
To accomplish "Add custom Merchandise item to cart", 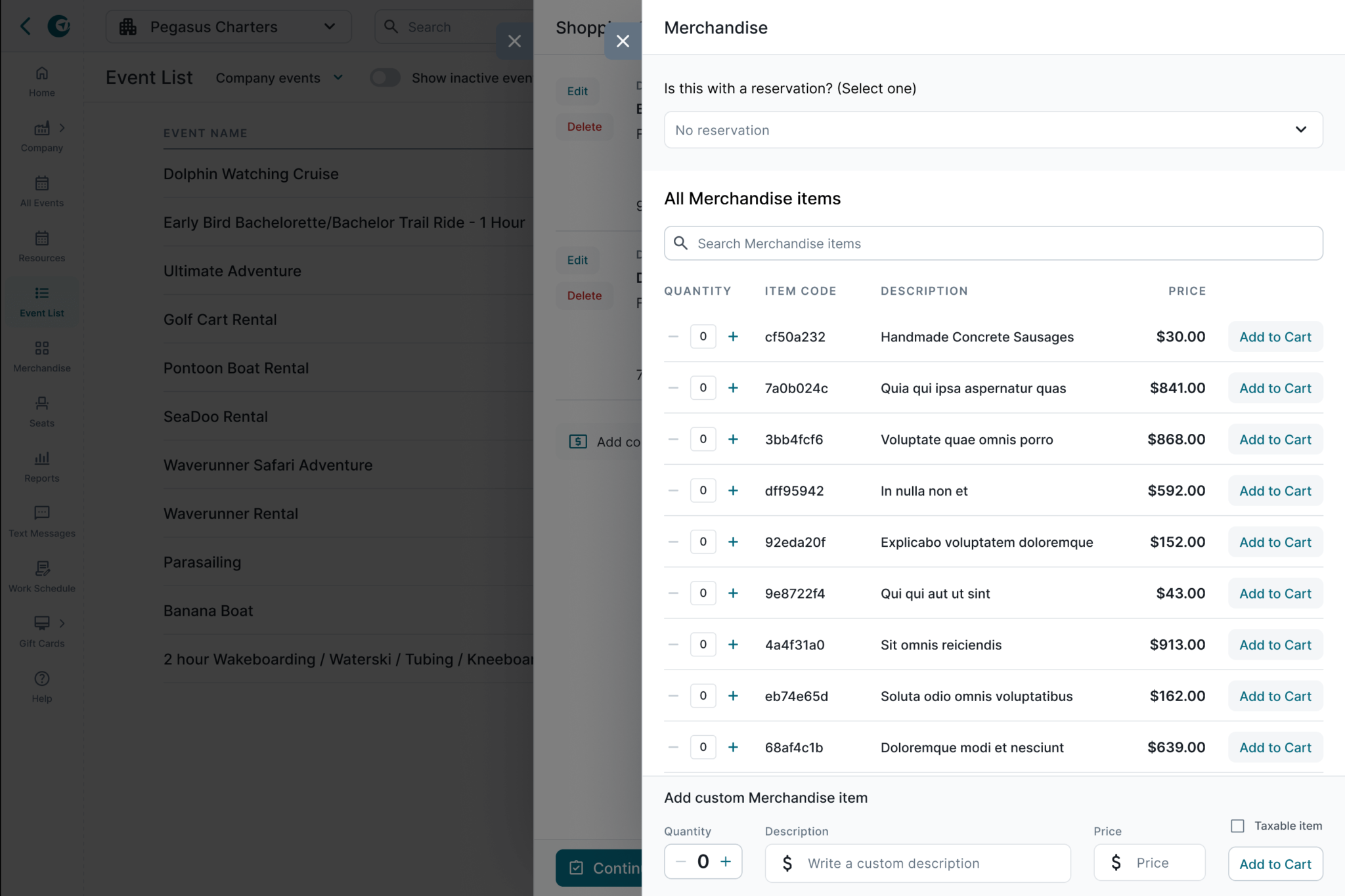I will point(1275,864).
